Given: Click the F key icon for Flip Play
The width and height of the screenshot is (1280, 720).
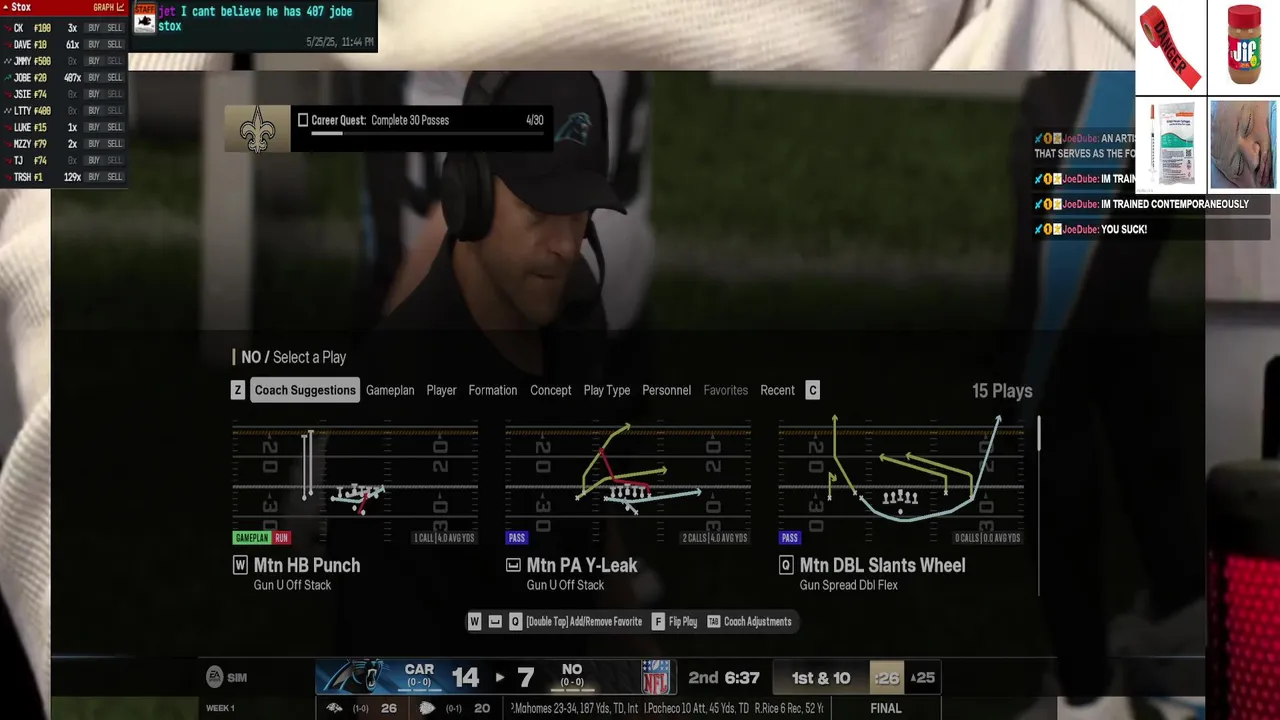Looking at the screenshot, I should [x=658, y=622].
